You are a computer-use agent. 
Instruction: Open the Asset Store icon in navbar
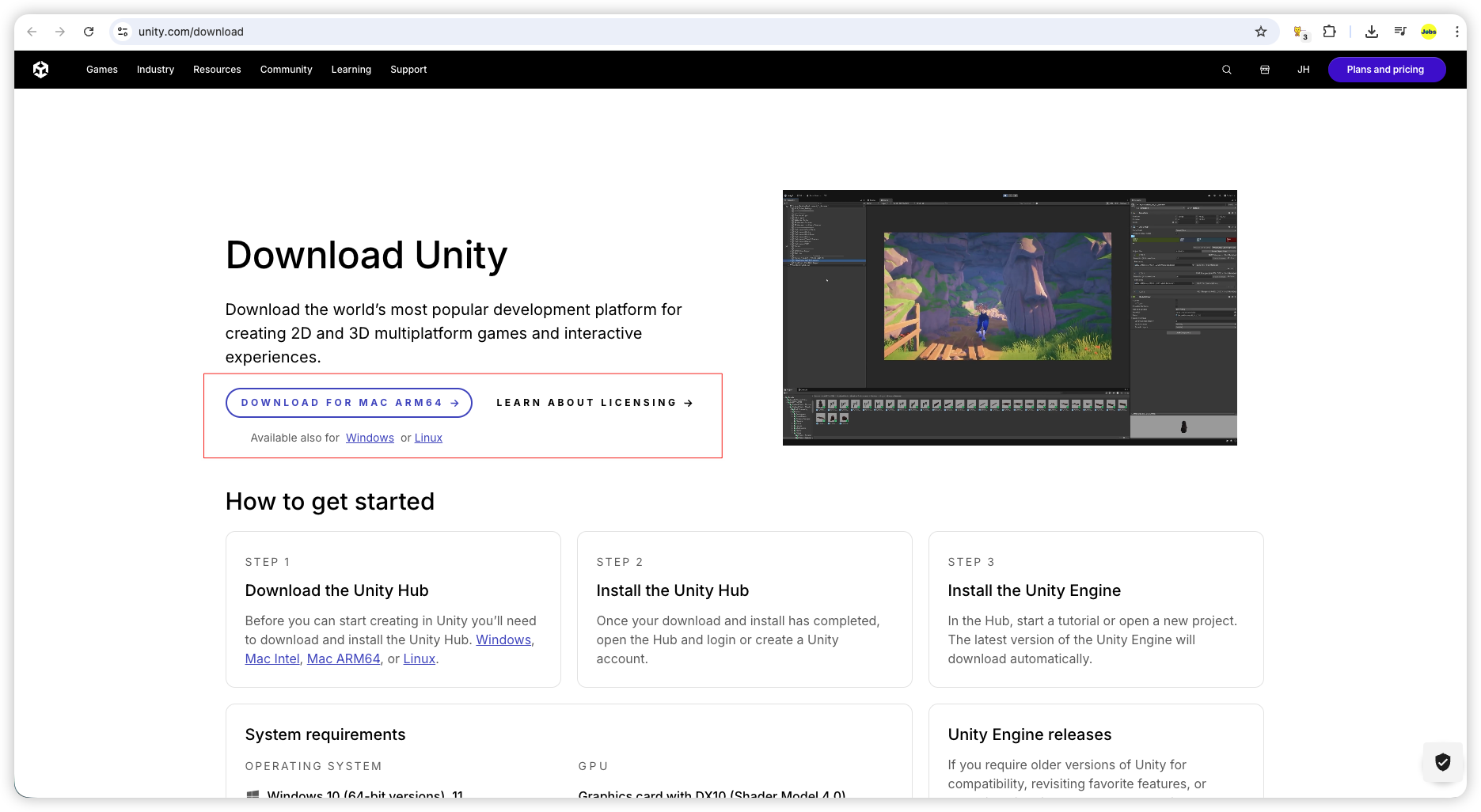1265,70
